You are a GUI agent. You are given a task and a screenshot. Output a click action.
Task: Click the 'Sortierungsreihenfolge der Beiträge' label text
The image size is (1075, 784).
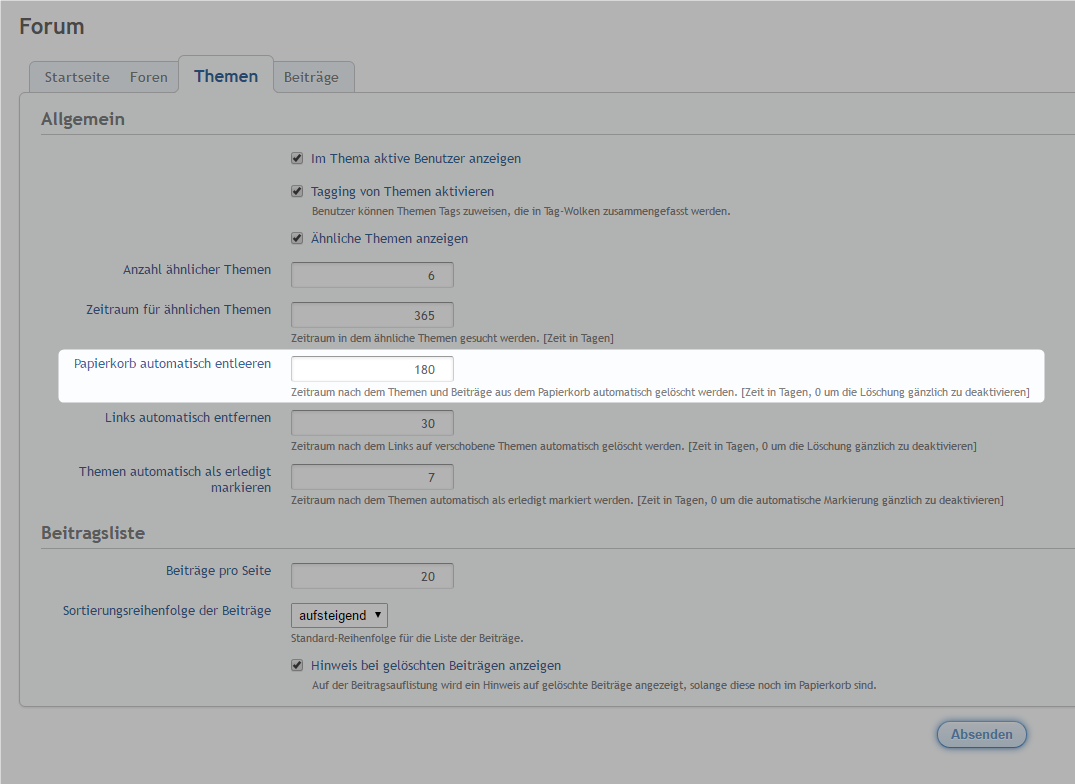(x=167, y=610)
